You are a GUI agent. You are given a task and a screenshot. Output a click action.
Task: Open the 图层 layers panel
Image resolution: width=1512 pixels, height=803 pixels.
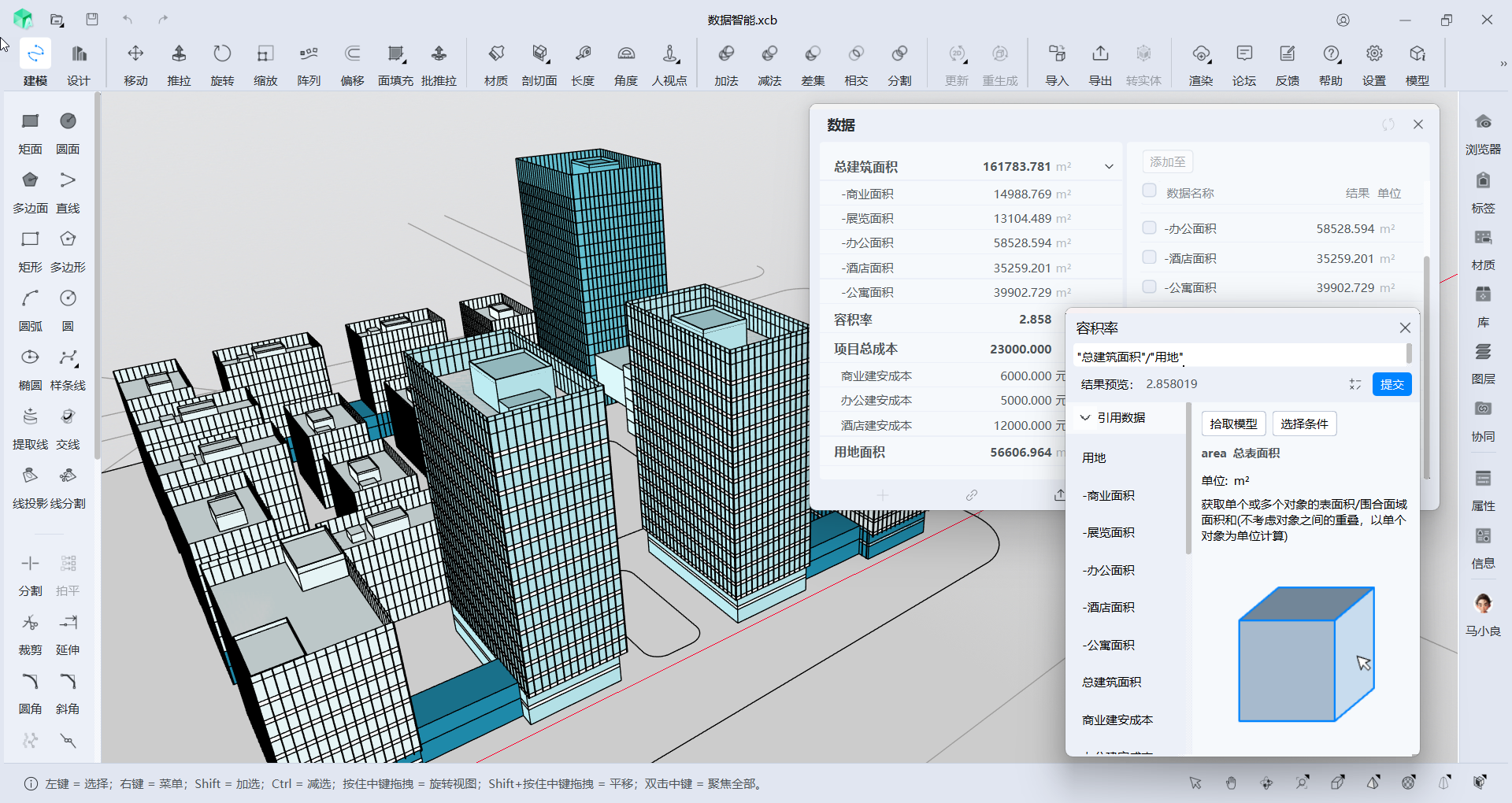pos(1483,353)
